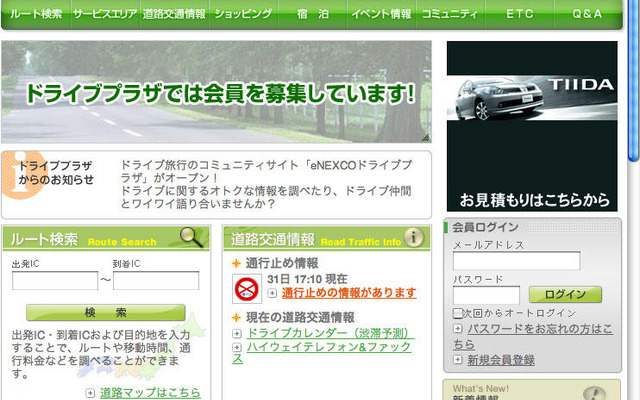The width and height of the screenshot is (640, 400).
Task: Click arrow icon beside ハイウェイテレフォン
Action: 237,347
